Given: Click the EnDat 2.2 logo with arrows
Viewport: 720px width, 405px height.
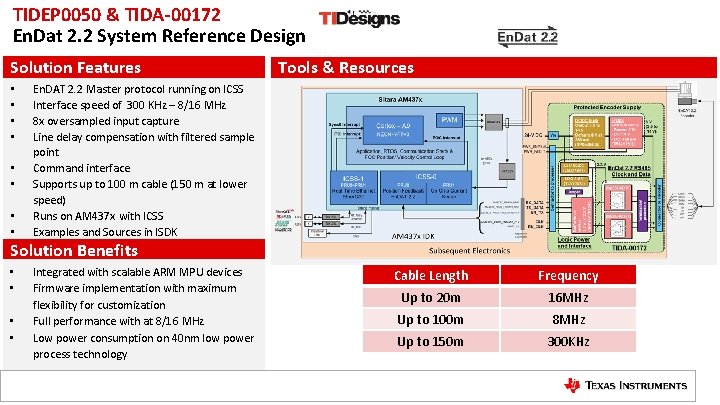Looking at the screenshot, I should click(528, 37).
